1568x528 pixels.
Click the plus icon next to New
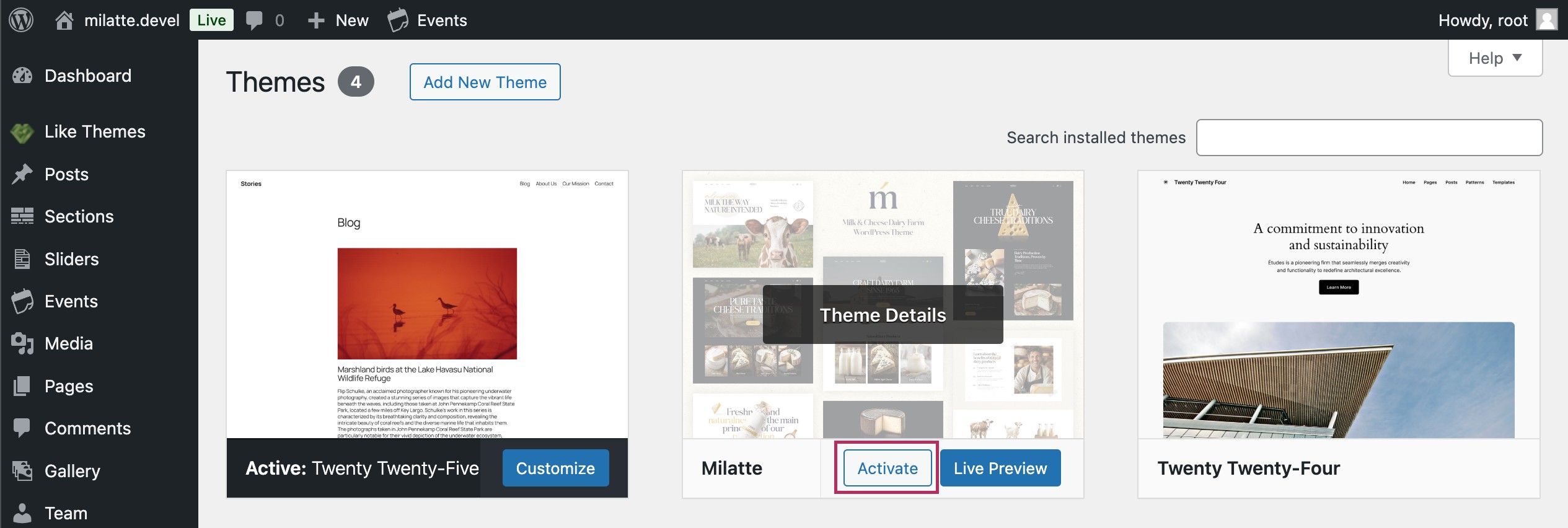coord(316,20)
